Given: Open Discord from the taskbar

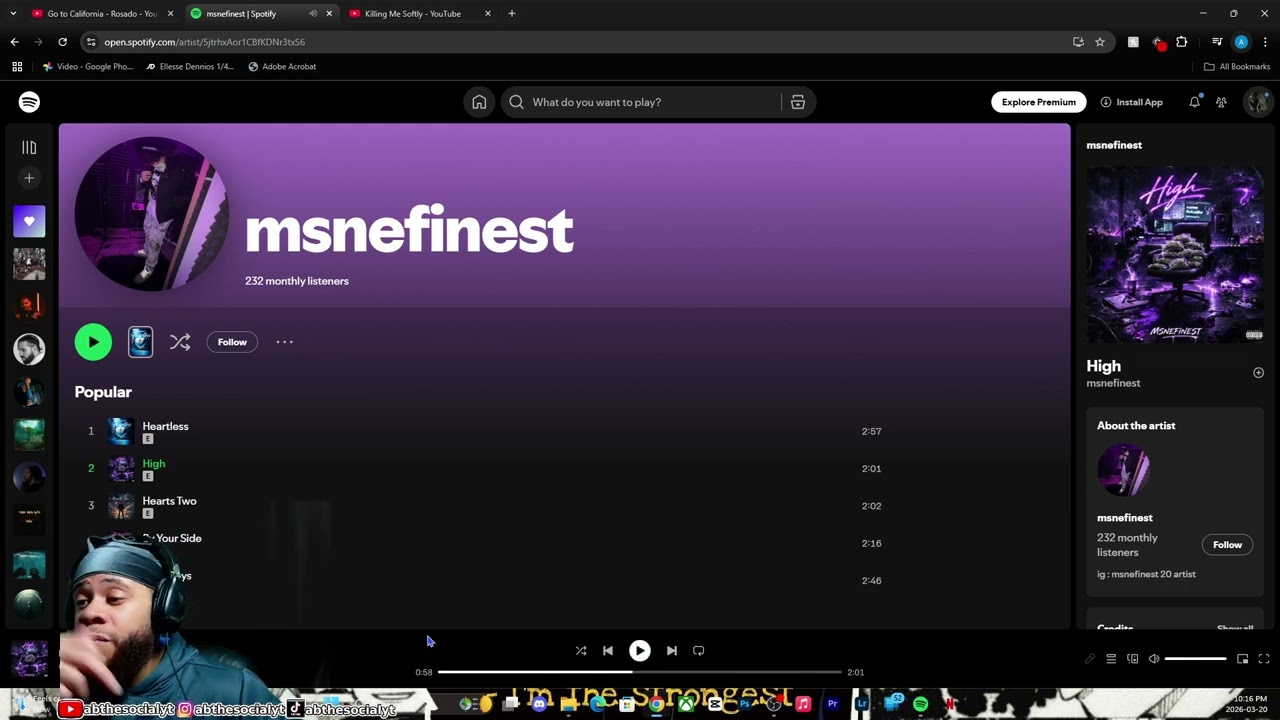Looking at the screenshot, I should click(x=539, y=704).
